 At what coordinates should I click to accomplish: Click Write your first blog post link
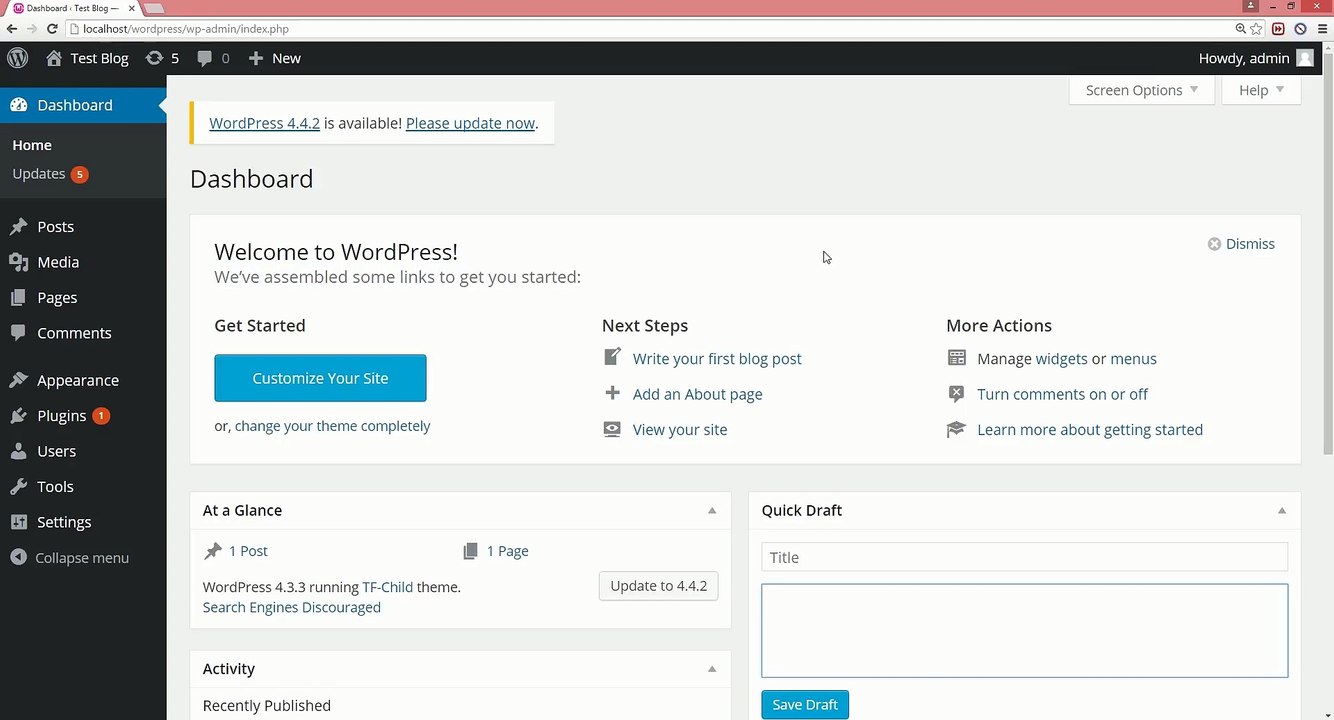pos(717,358)
